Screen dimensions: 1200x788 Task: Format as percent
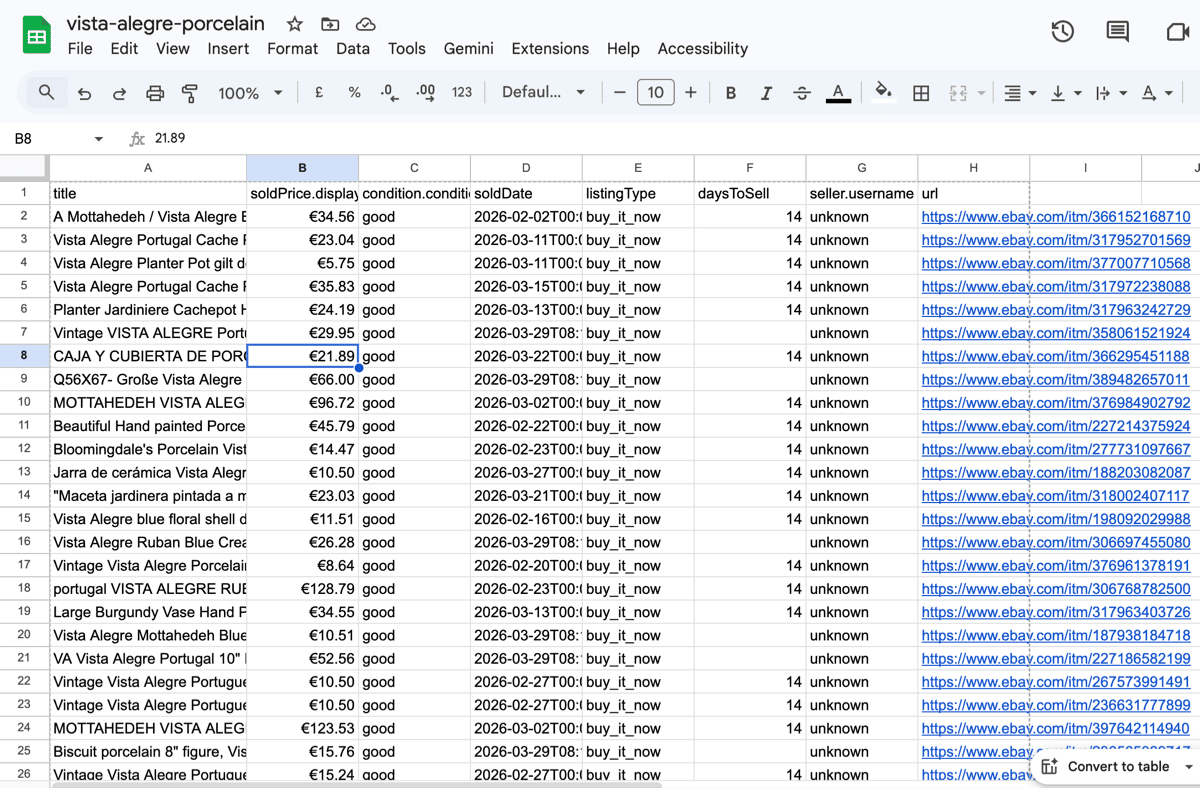pos(354,93)
